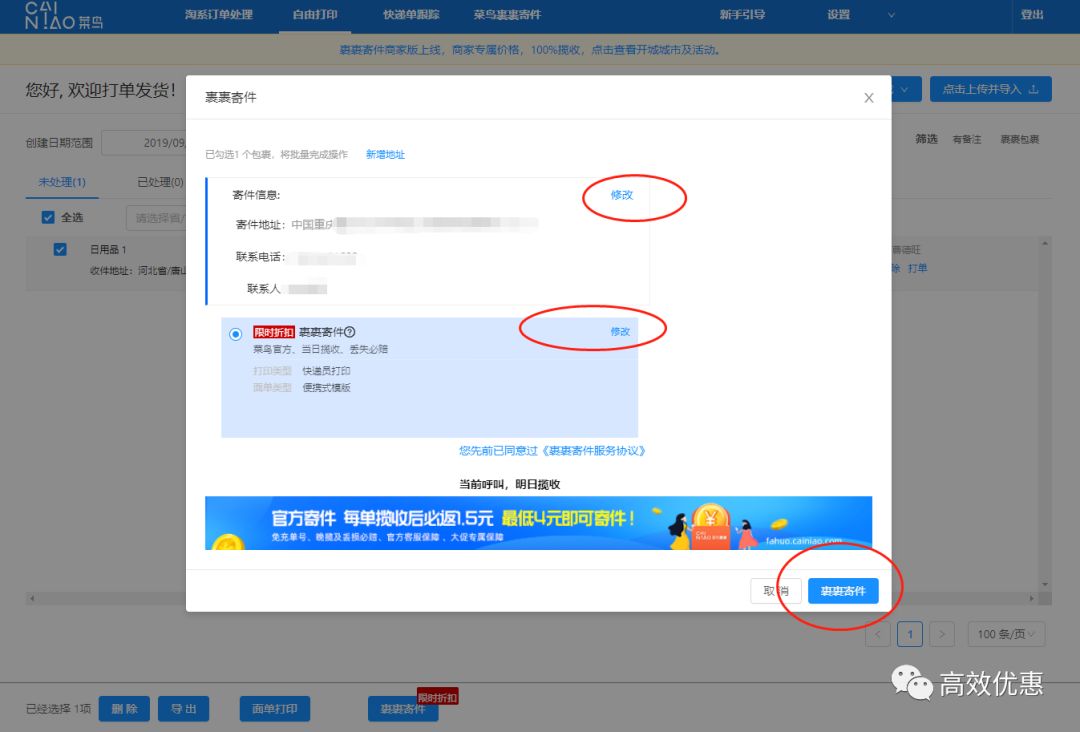The height and width of the screenshot is (732, 1080).
Task: Click the help icon beside 裹裹寄件 option
Action: (350, 332)
